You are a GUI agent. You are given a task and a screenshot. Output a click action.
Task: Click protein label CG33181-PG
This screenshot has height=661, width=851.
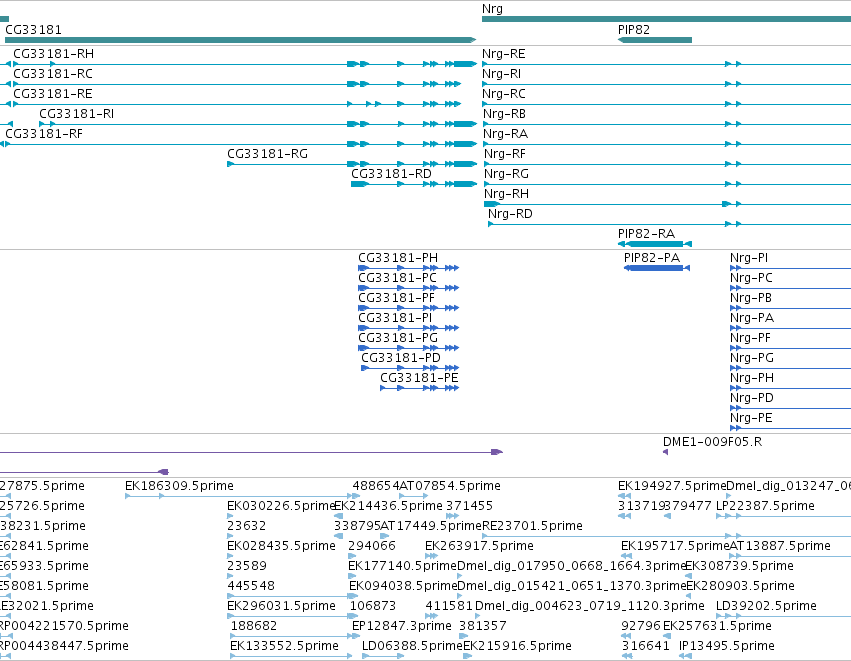[398, 338]
